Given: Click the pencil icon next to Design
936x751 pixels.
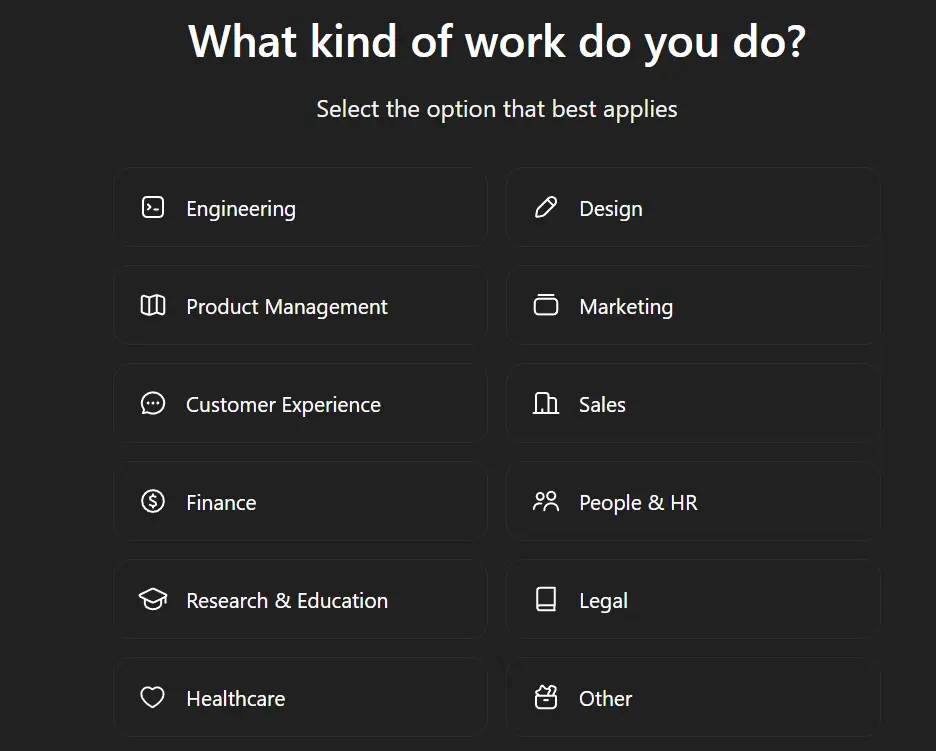Looking at the screenshot, I should click(546, 208).
